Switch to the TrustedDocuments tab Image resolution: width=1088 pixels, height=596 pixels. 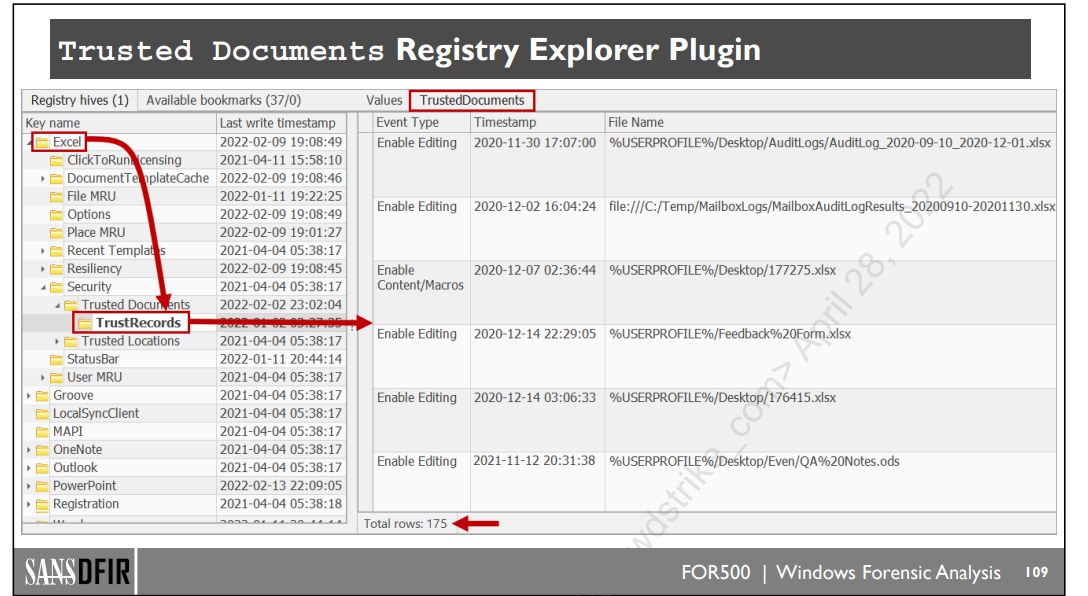coord(471,100)
